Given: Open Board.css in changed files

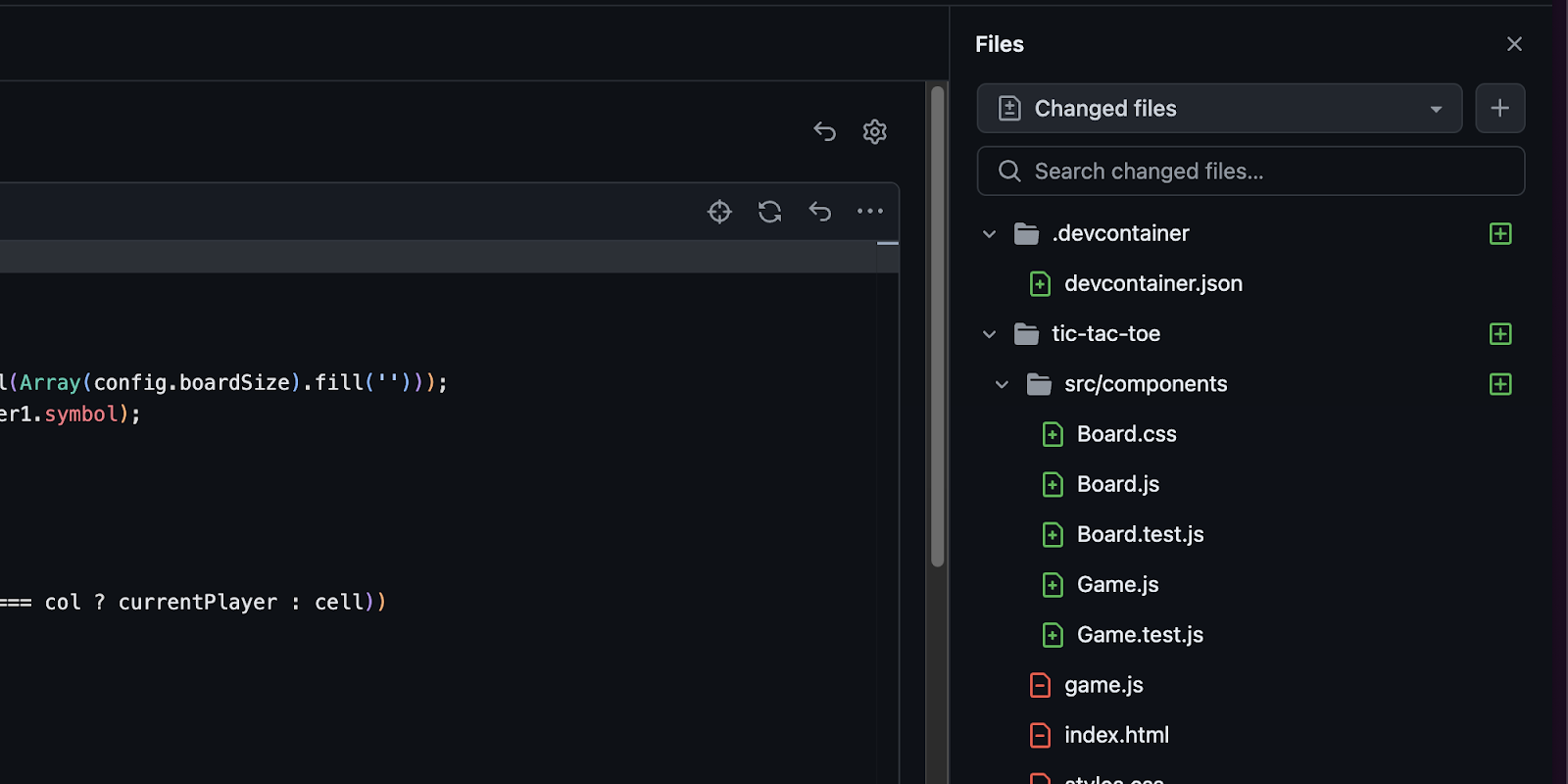Looking at the screenshot, I should [x=1126, y=434].
